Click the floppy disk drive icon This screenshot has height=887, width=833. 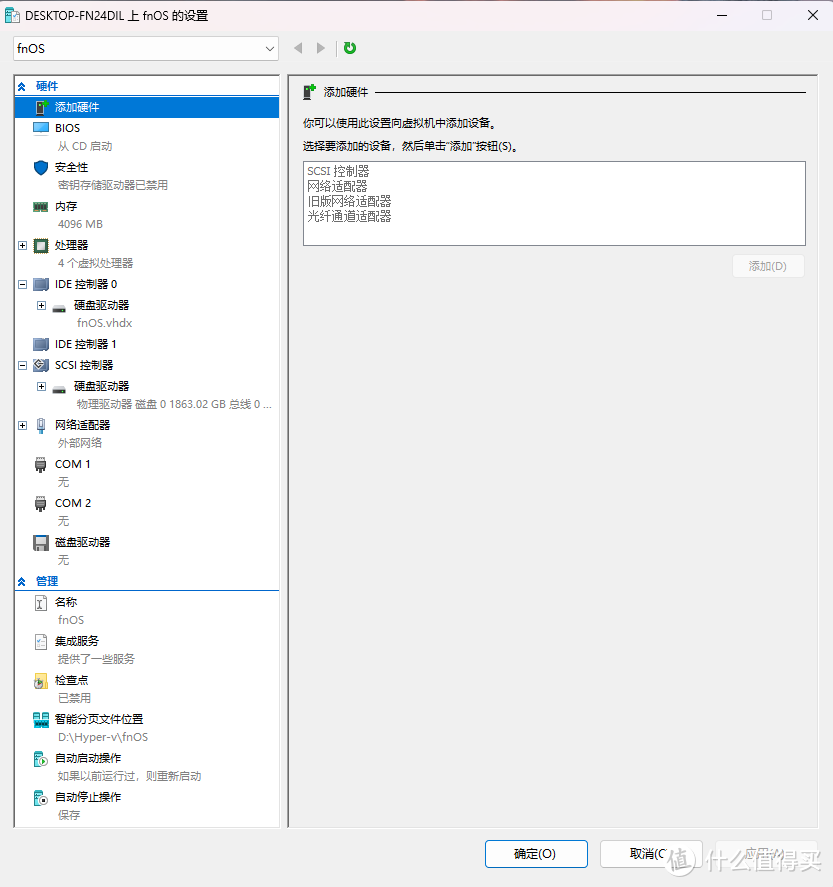coord(41,542)
